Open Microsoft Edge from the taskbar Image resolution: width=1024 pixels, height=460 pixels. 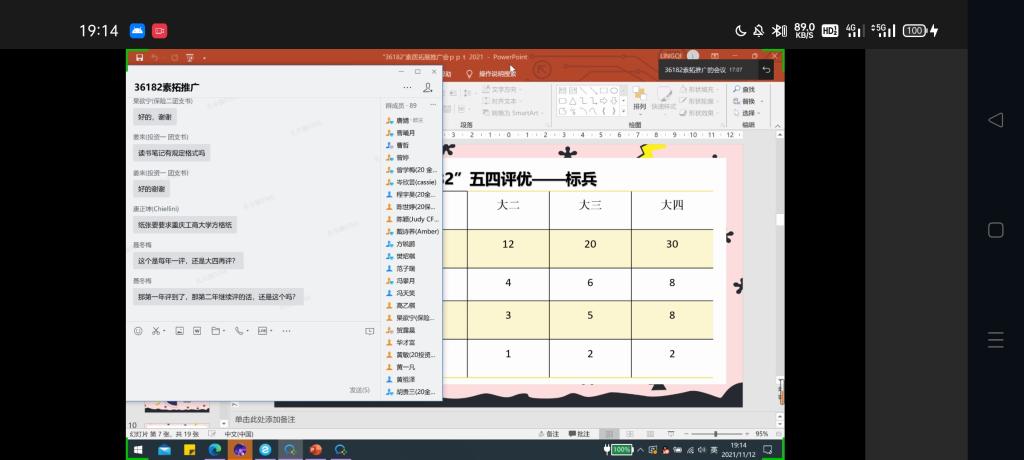point(214,450)
